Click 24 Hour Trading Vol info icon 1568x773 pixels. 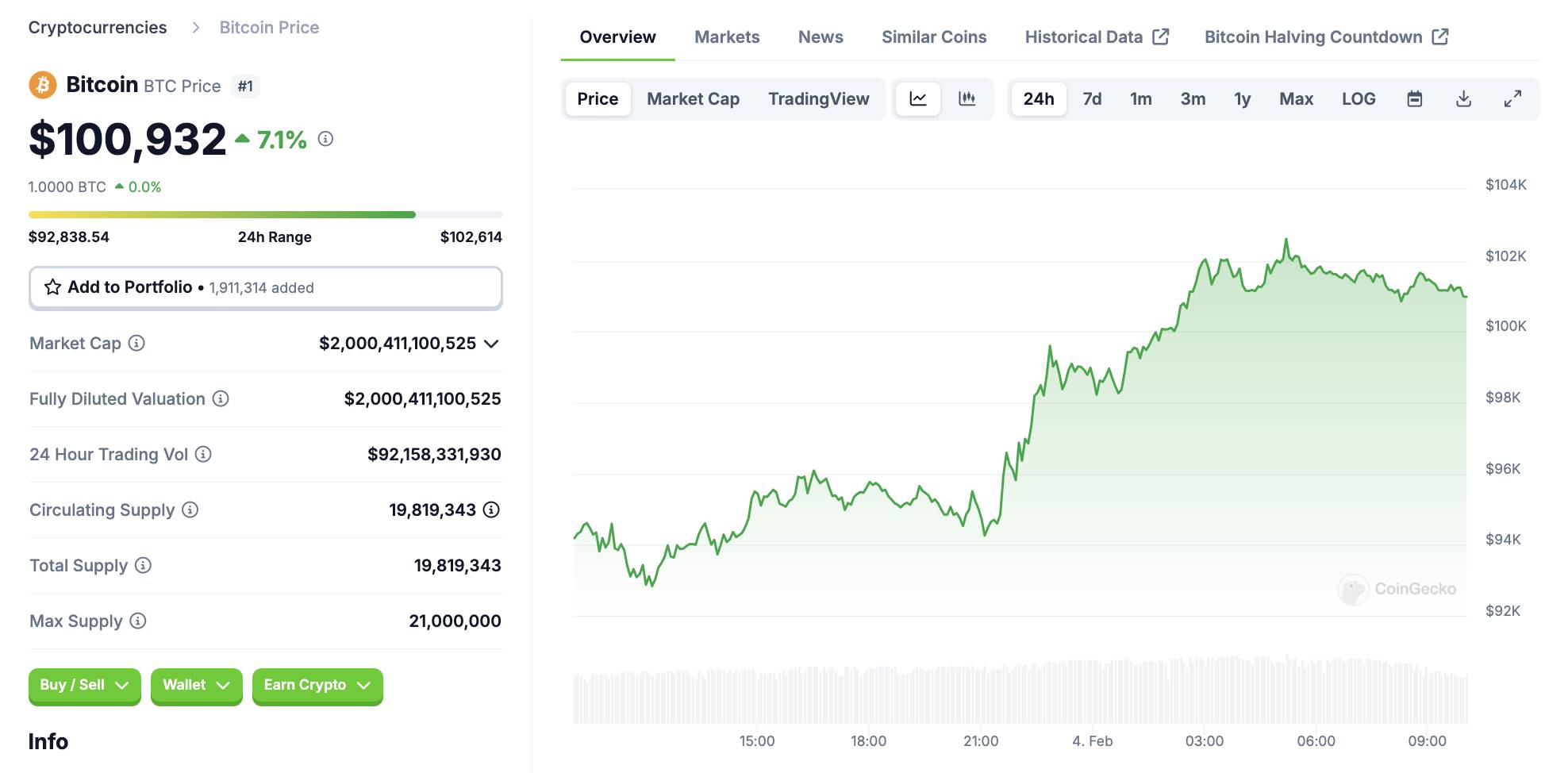tap(203, 454)
